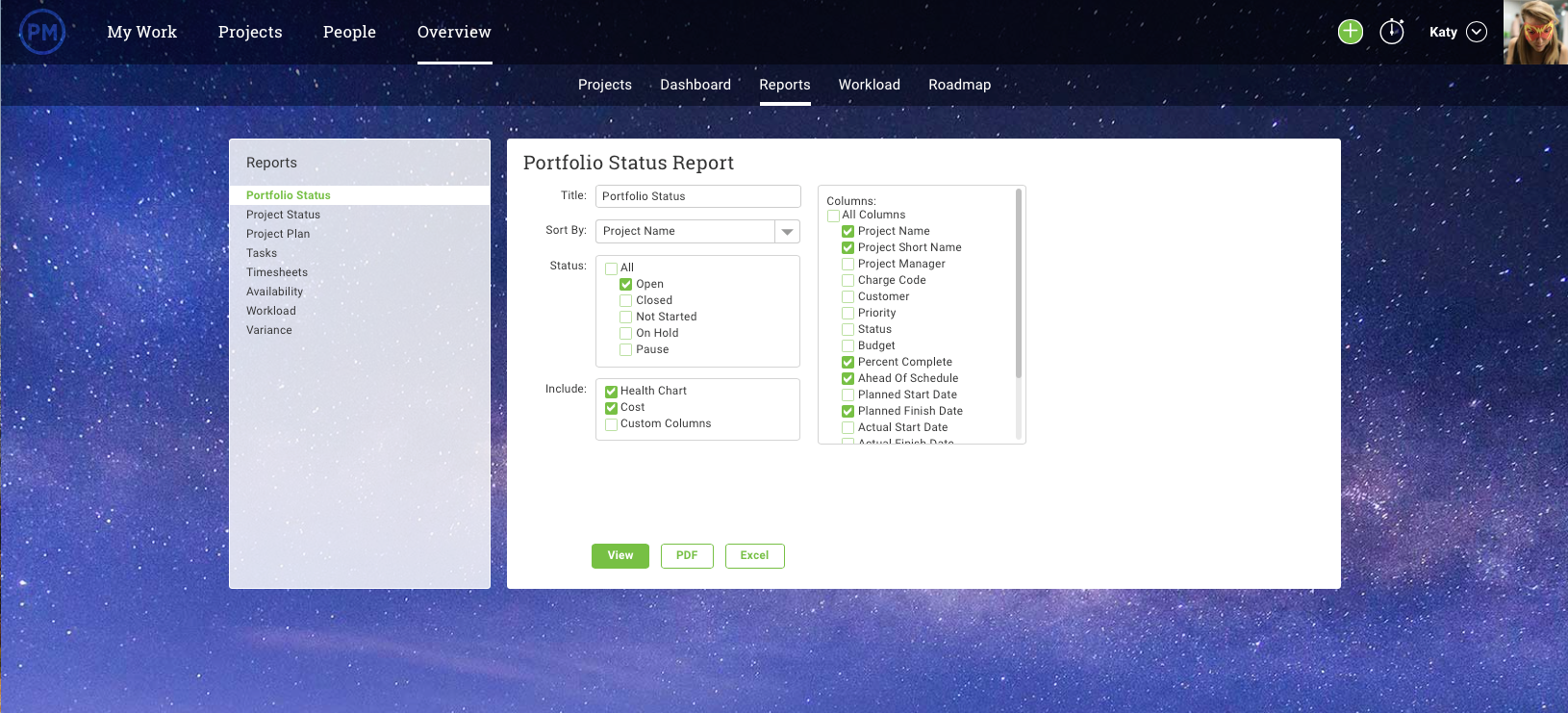Uncheck the Project Short Name column

[x=848, y=248]
